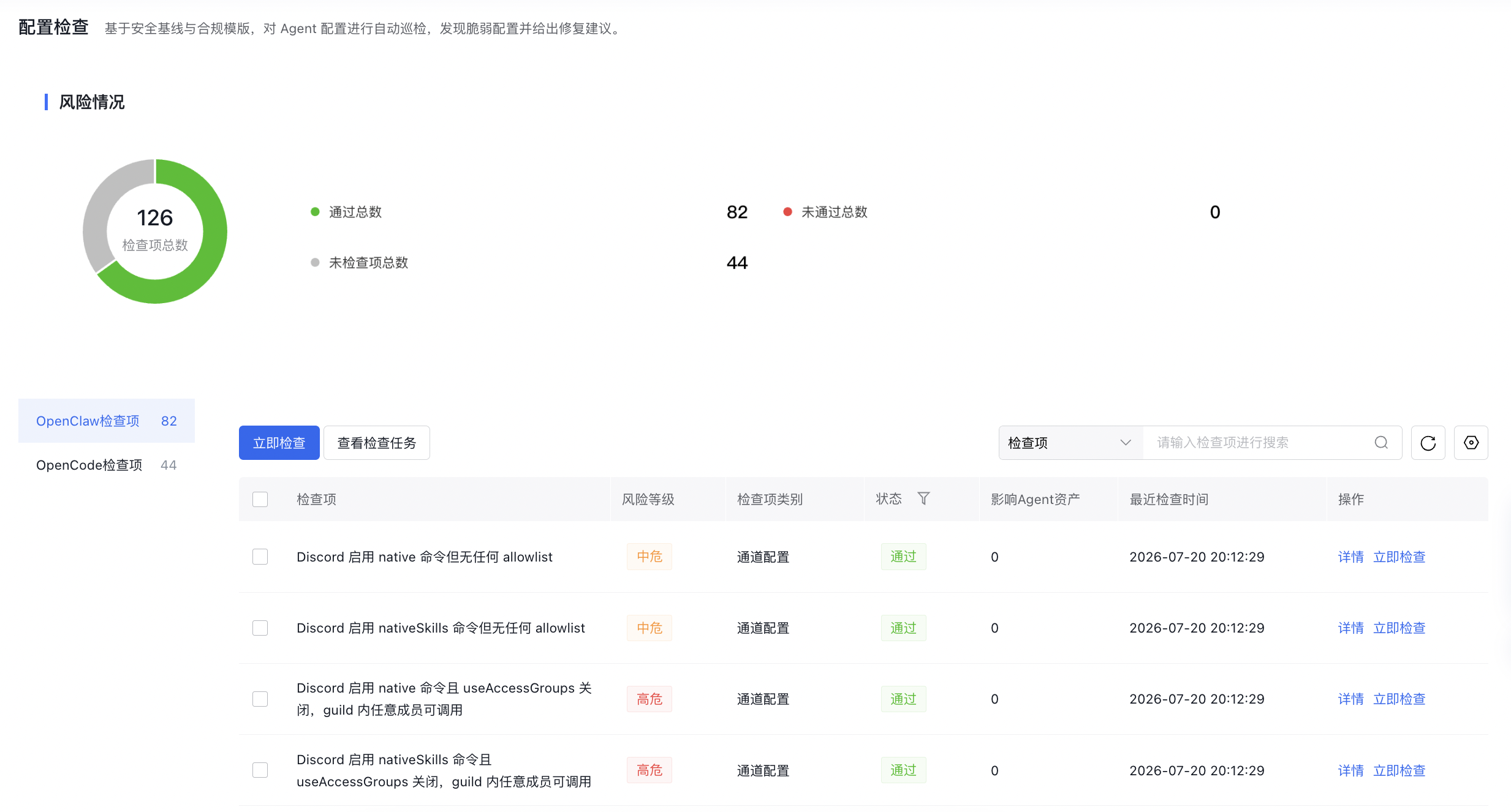The image size is (1511, 812).
Task: Toggle the select-all checkbox in table header
Action: pyautogui.click(x=260, y=499)
